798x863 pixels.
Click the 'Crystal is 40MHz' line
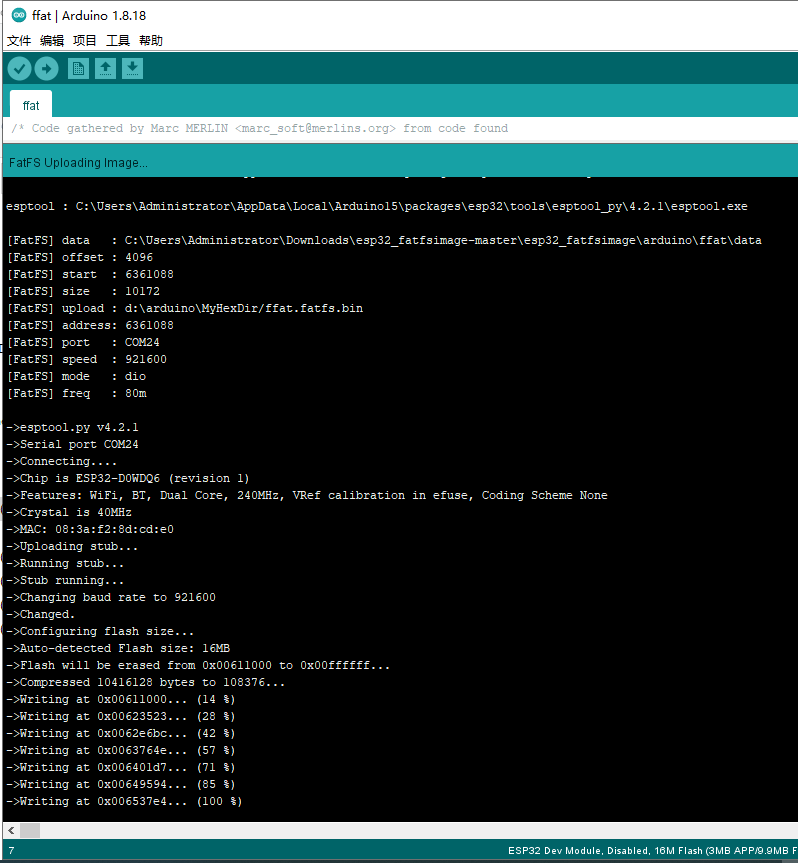69,513
